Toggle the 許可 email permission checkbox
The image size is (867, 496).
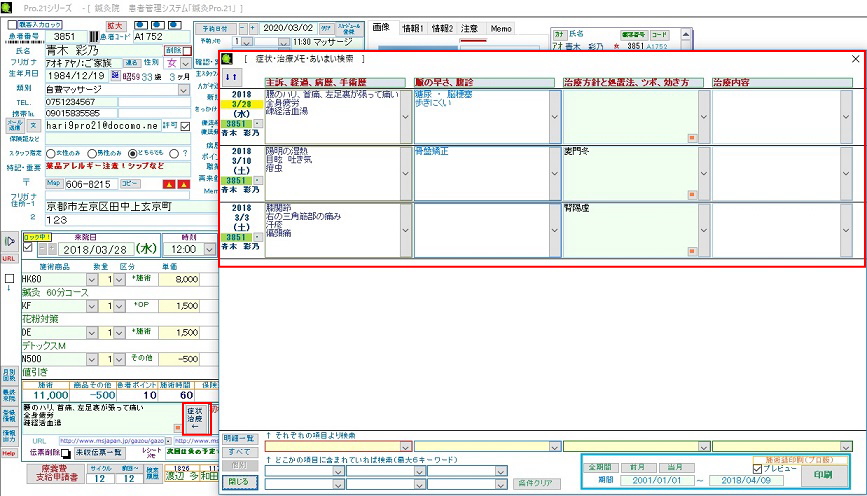185,126
